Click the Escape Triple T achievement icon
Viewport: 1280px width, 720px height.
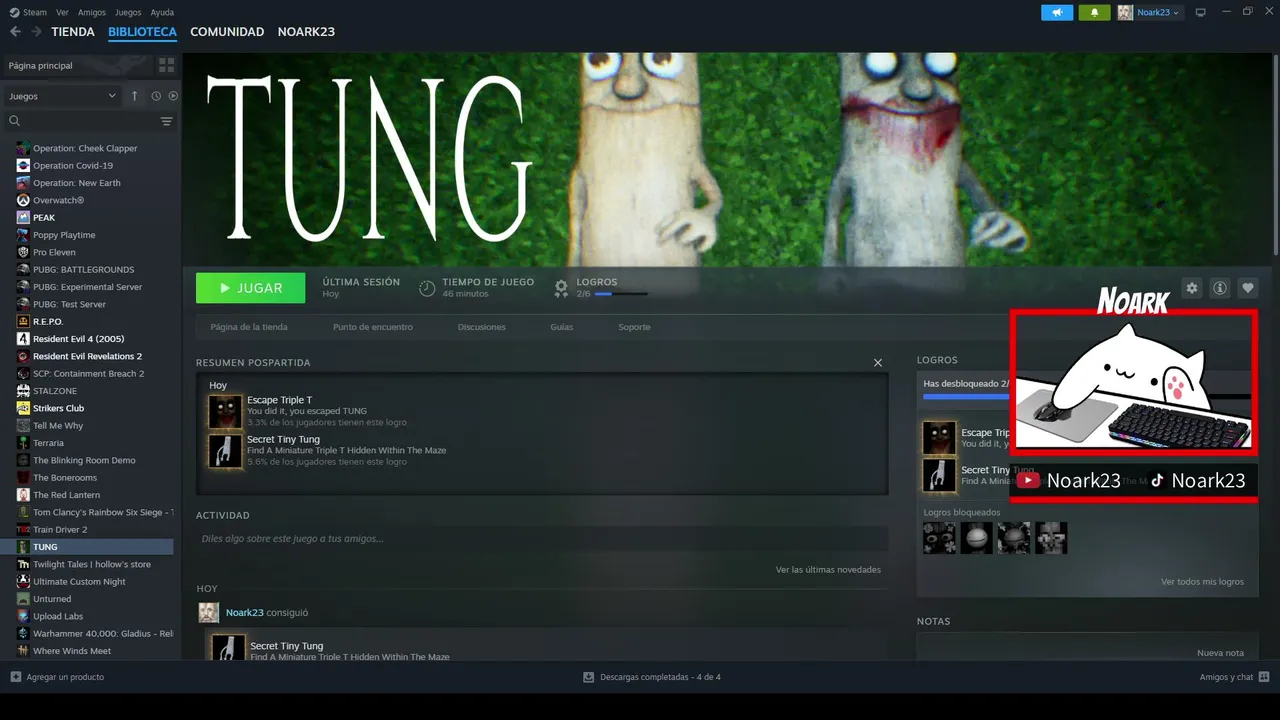(x=225, y=411)
